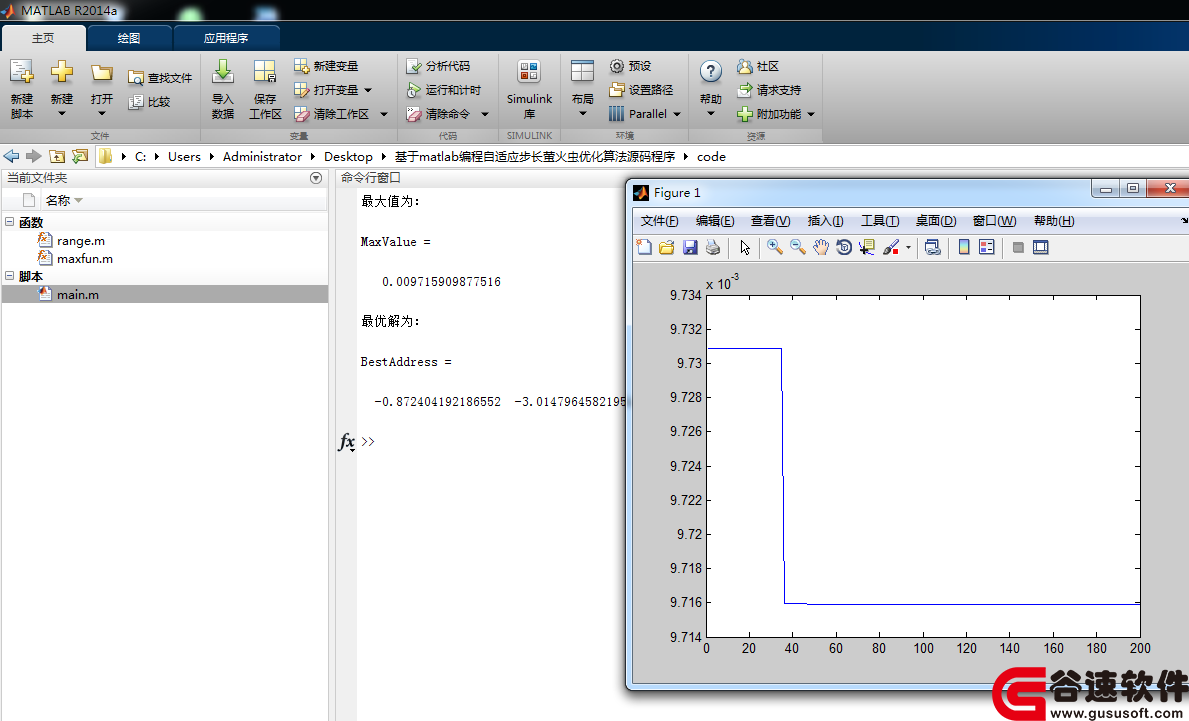Select the pan hand tool
The image size is (1189, 721).
pos(820,247)
